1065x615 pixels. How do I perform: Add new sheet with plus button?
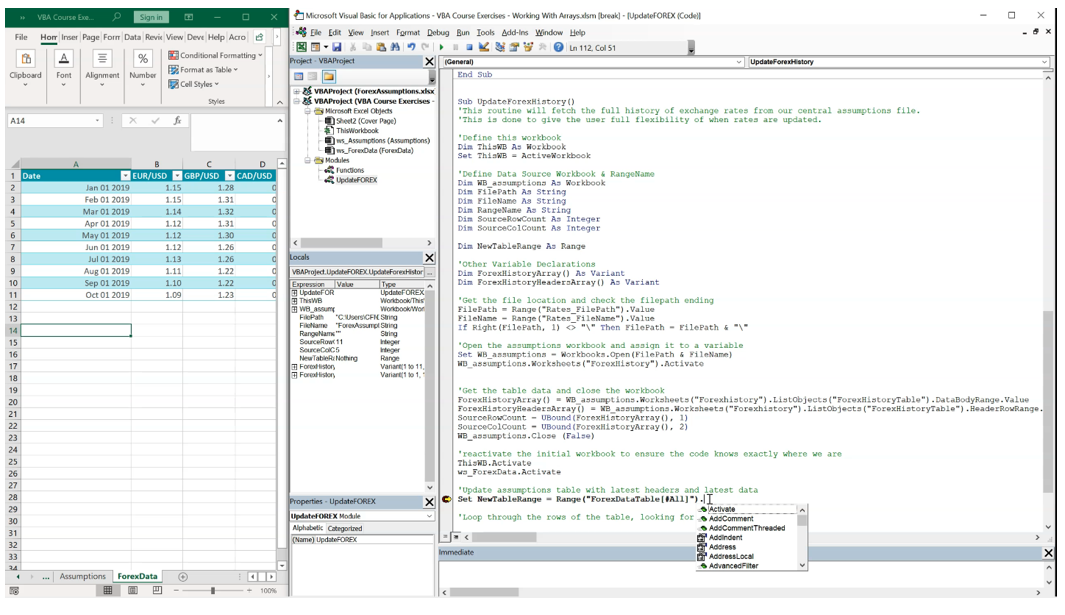tap(183, 577)
